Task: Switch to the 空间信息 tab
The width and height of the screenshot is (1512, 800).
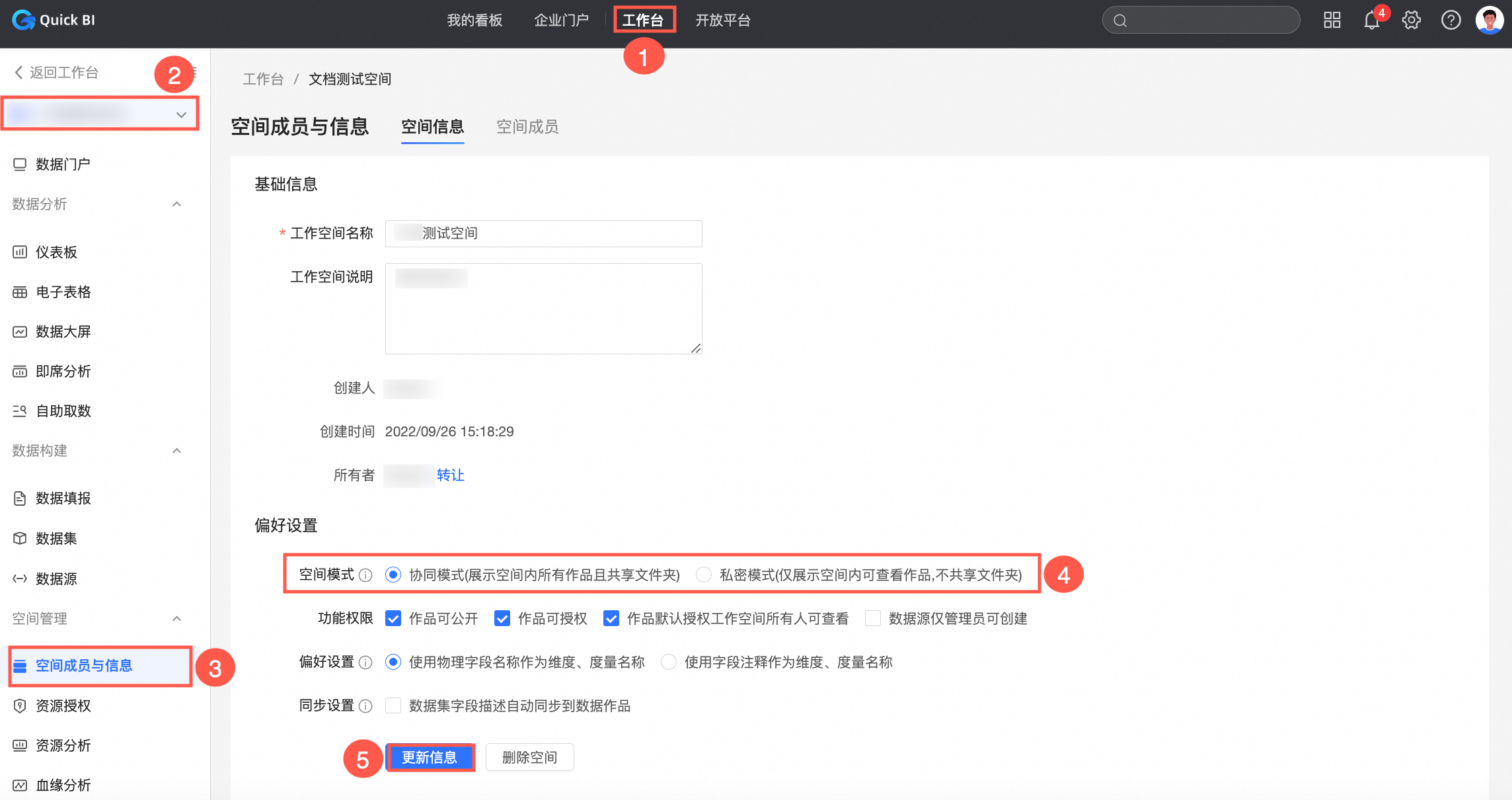Action: pos(433,126)
